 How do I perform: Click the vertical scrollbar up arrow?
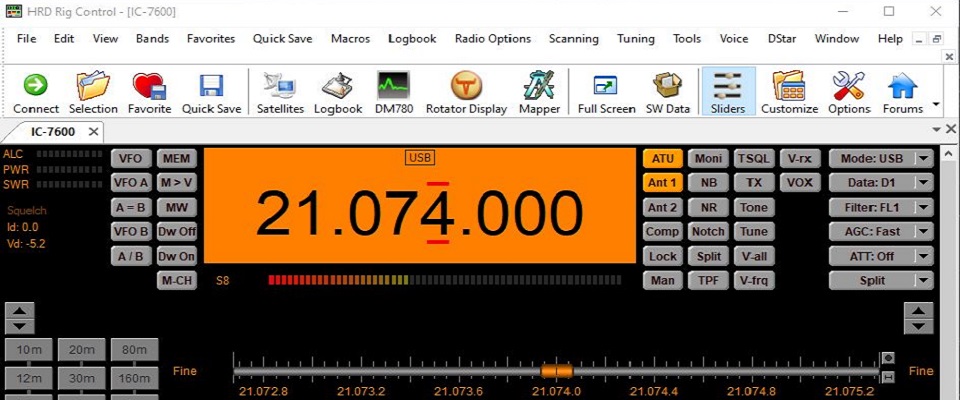click(950, 153)
